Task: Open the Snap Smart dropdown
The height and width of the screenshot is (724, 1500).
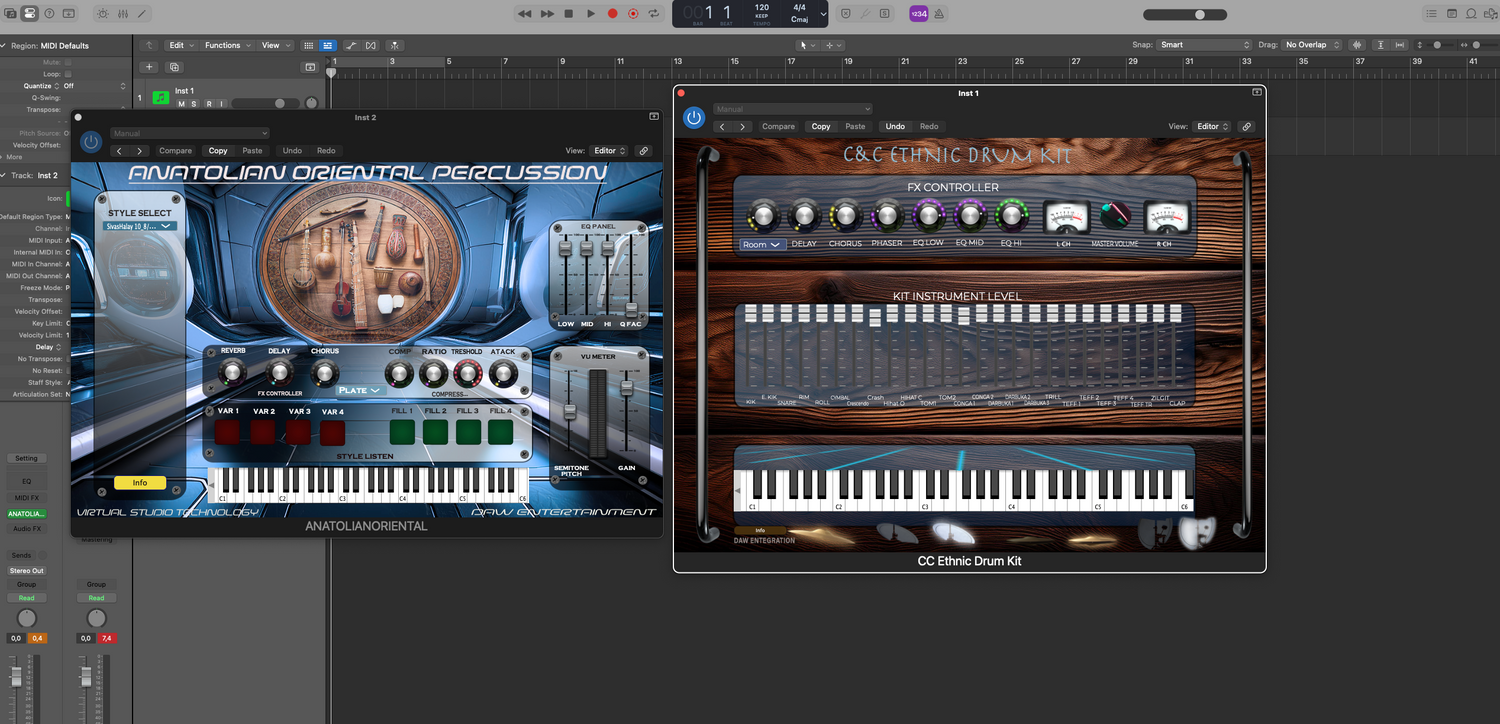Action: point(1204,45)
